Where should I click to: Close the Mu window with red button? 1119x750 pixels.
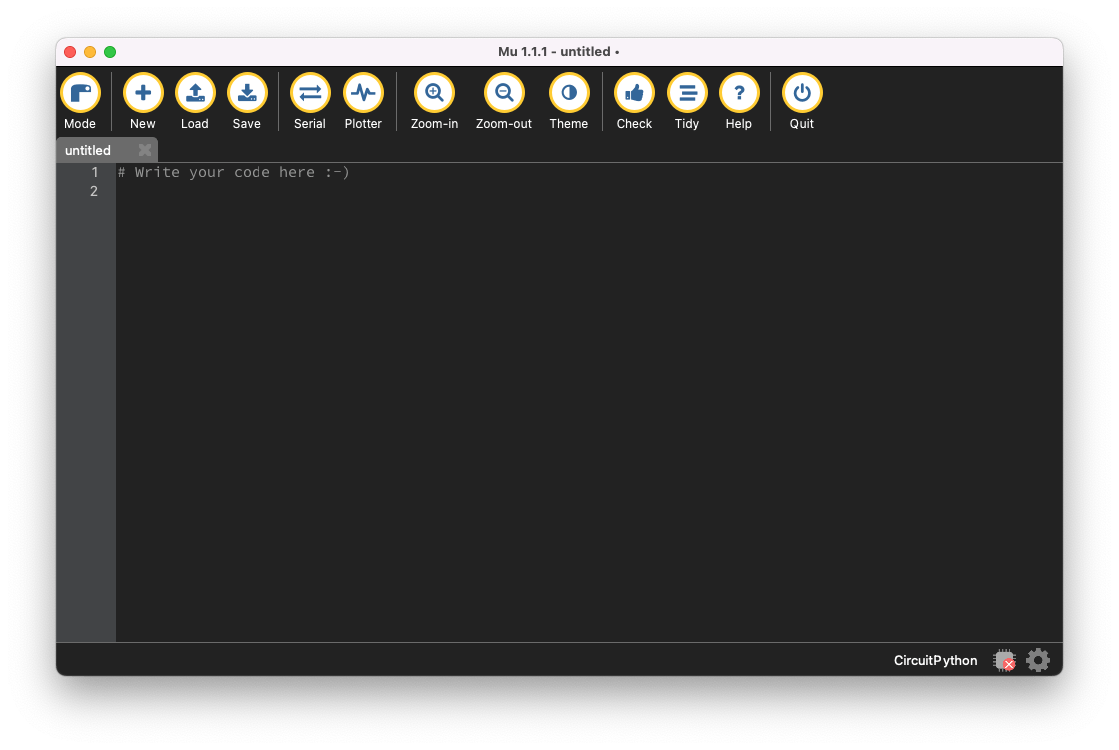pos(70,52)
